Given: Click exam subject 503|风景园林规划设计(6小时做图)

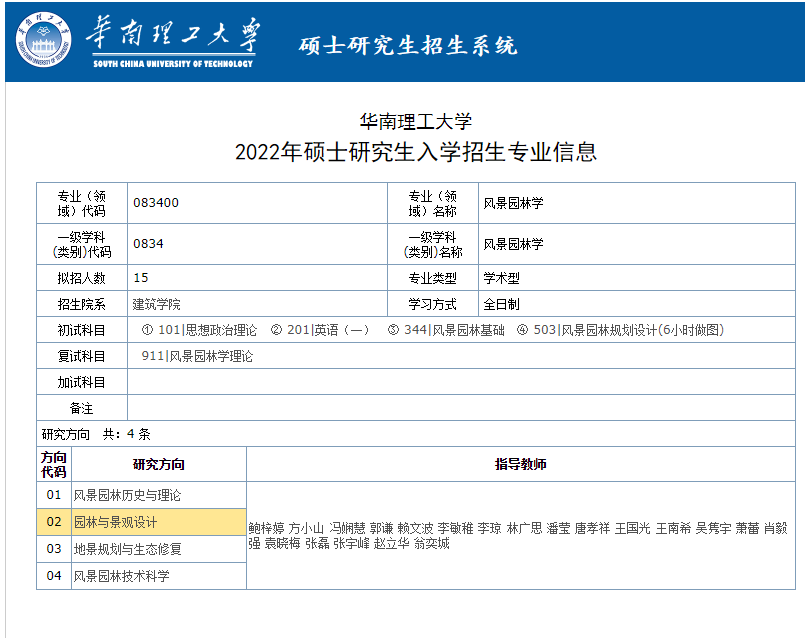Looking at the screenshot, I should tap(629, 330).
